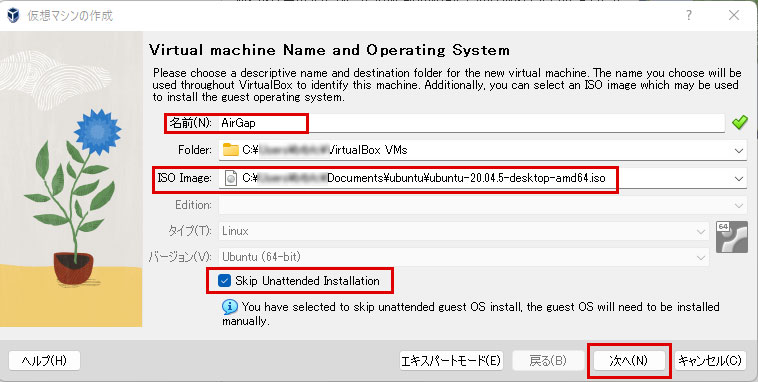The image size is (758, 382).
Task: Click the question mark help icon
Action: pyautogui.click(x=689, y=15)
